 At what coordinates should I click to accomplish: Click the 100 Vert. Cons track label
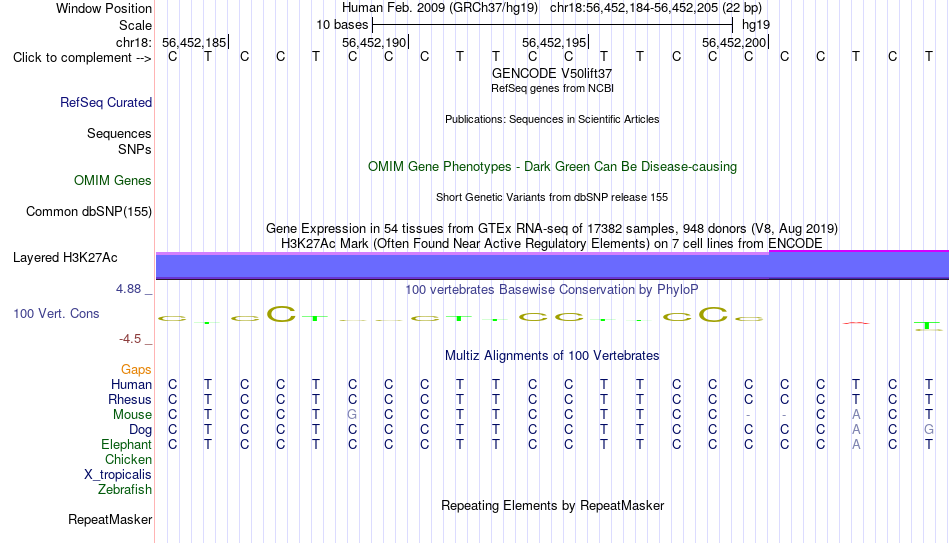[56, 313]
